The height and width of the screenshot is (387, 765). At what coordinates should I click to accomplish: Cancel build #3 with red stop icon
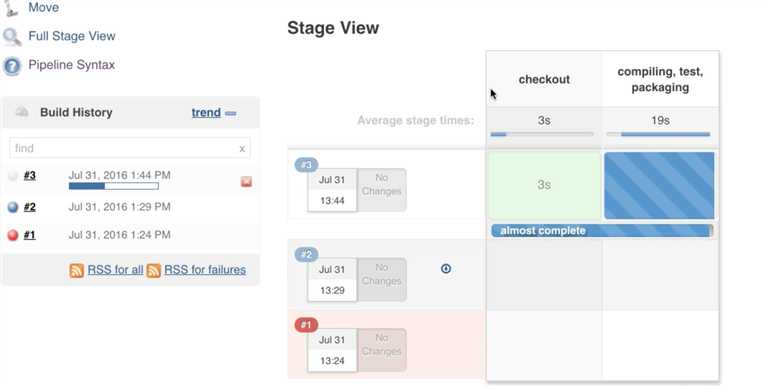coord(246,182)
